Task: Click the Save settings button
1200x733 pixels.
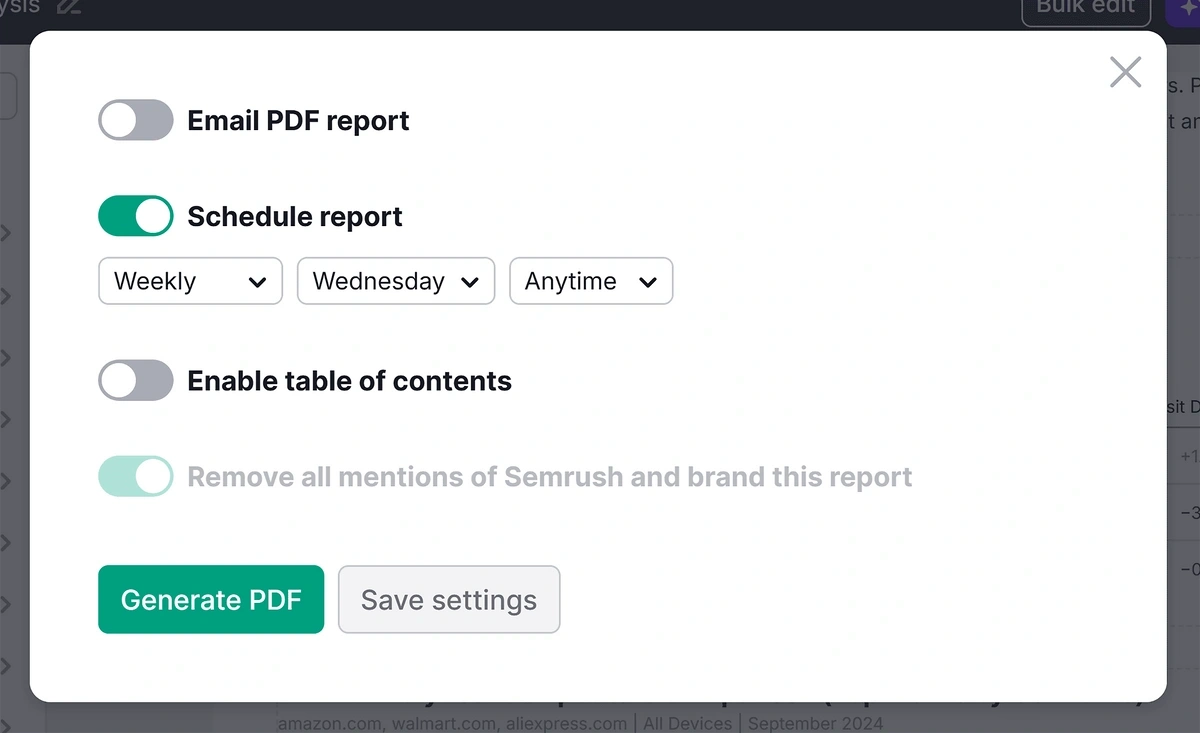Action: pyautogui.click(x=449, y=599)
